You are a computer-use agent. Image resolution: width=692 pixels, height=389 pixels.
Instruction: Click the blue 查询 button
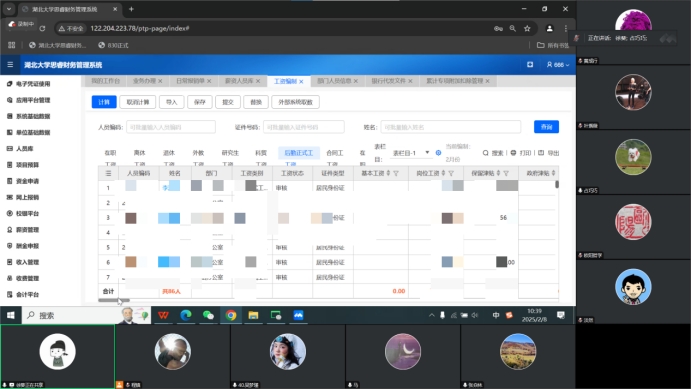point(546,127)
